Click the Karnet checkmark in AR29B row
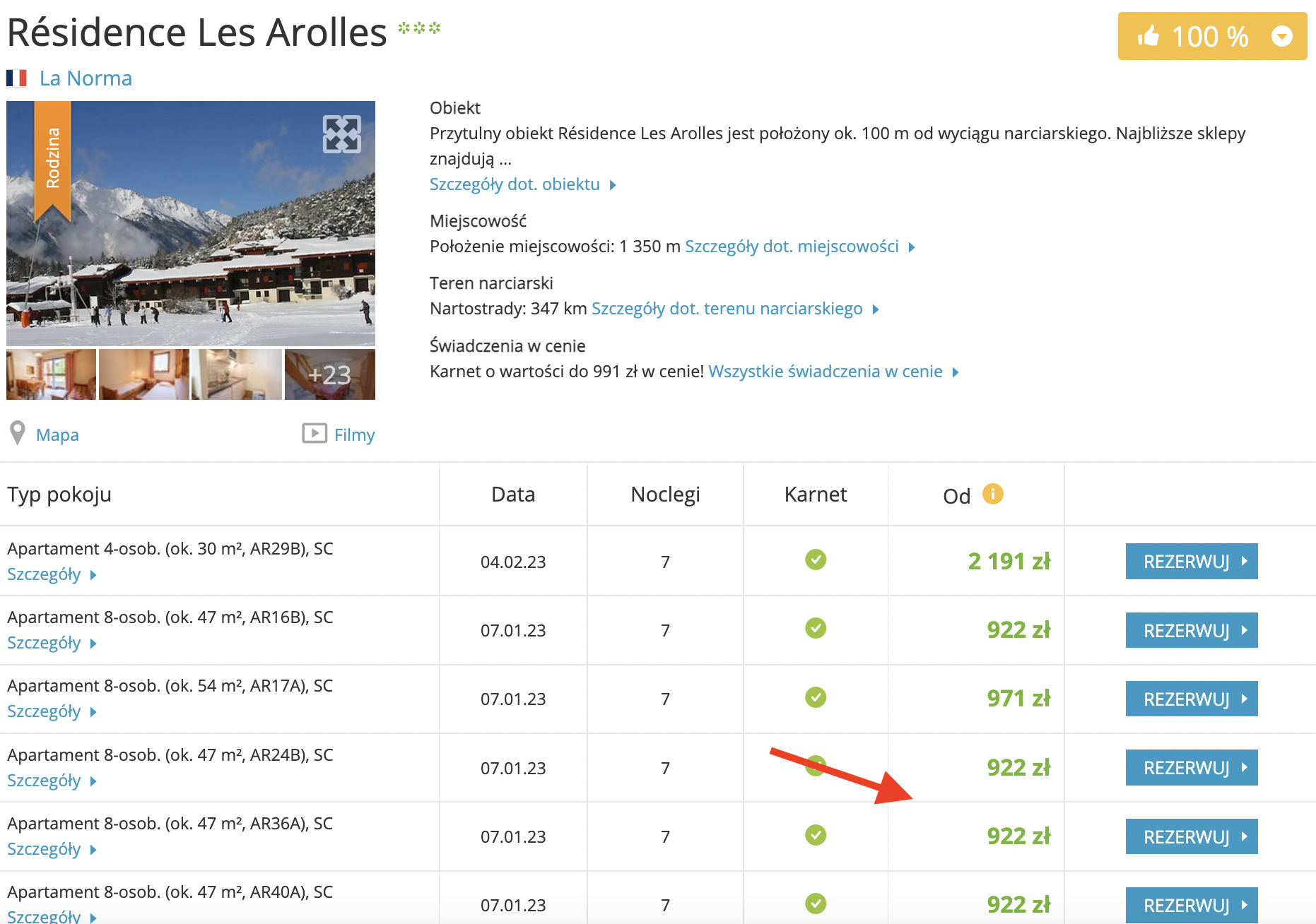 point(816,559)
